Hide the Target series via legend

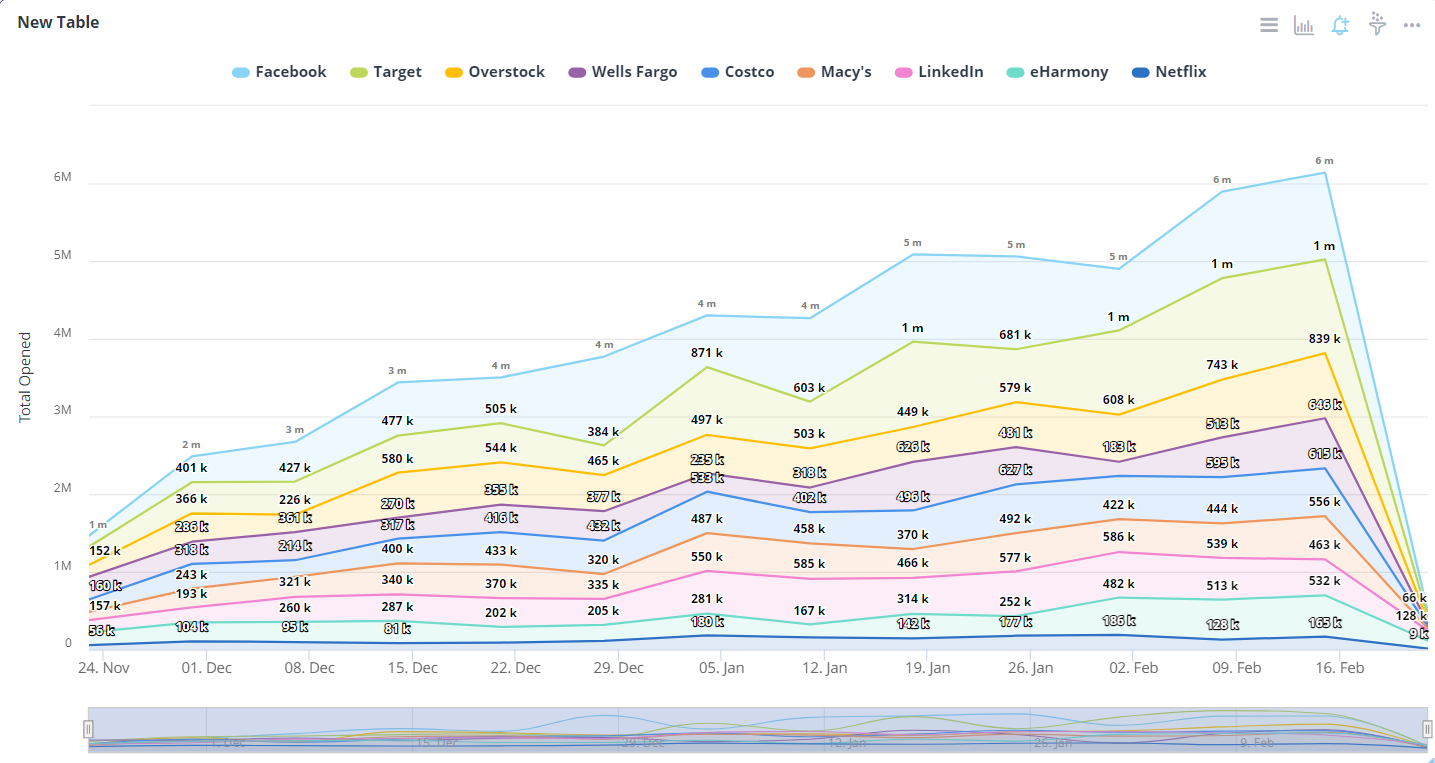(x=397, y=72)
